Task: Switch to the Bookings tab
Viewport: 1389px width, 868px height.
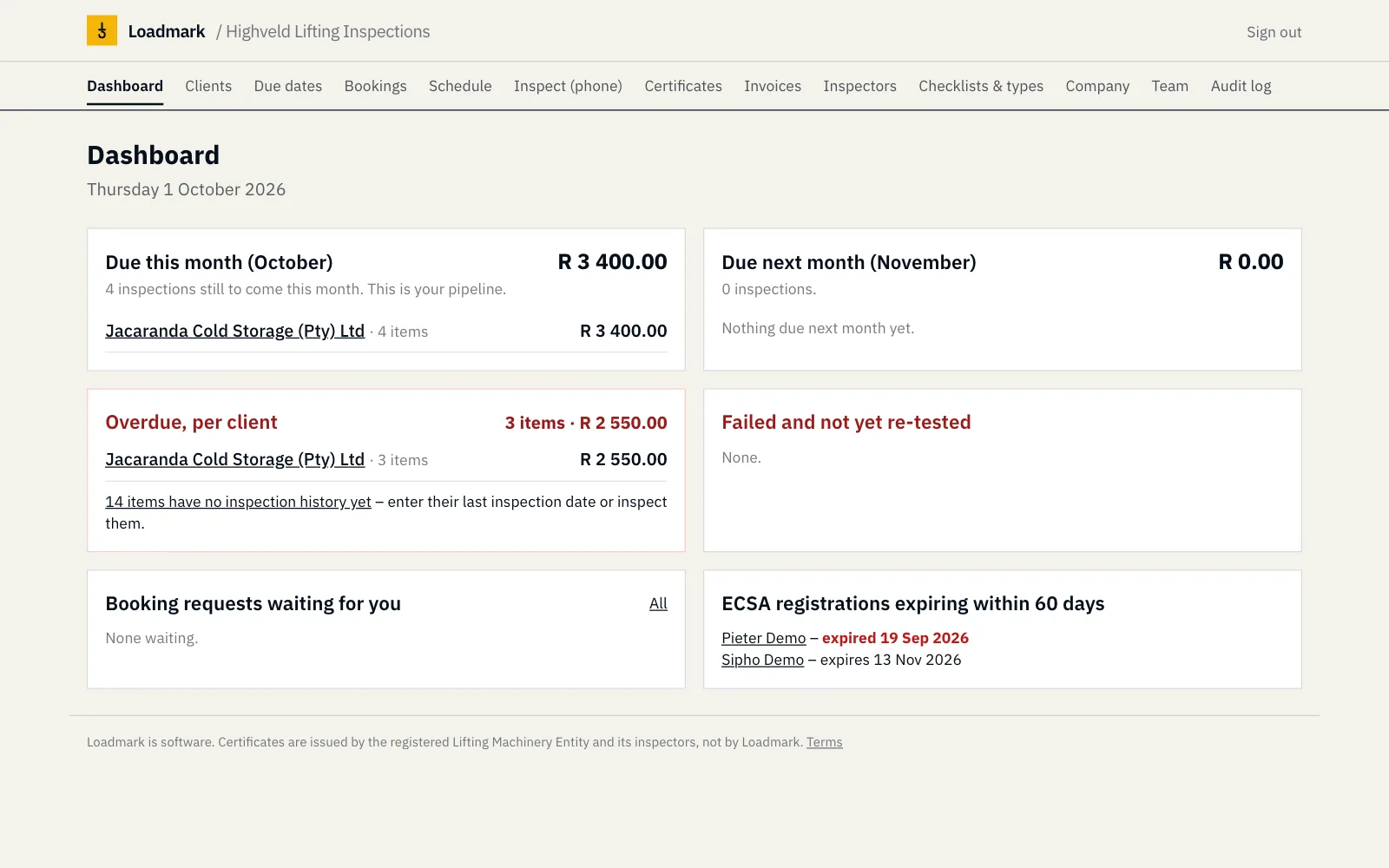Action: pyautogui.click(x=375, y=86)
